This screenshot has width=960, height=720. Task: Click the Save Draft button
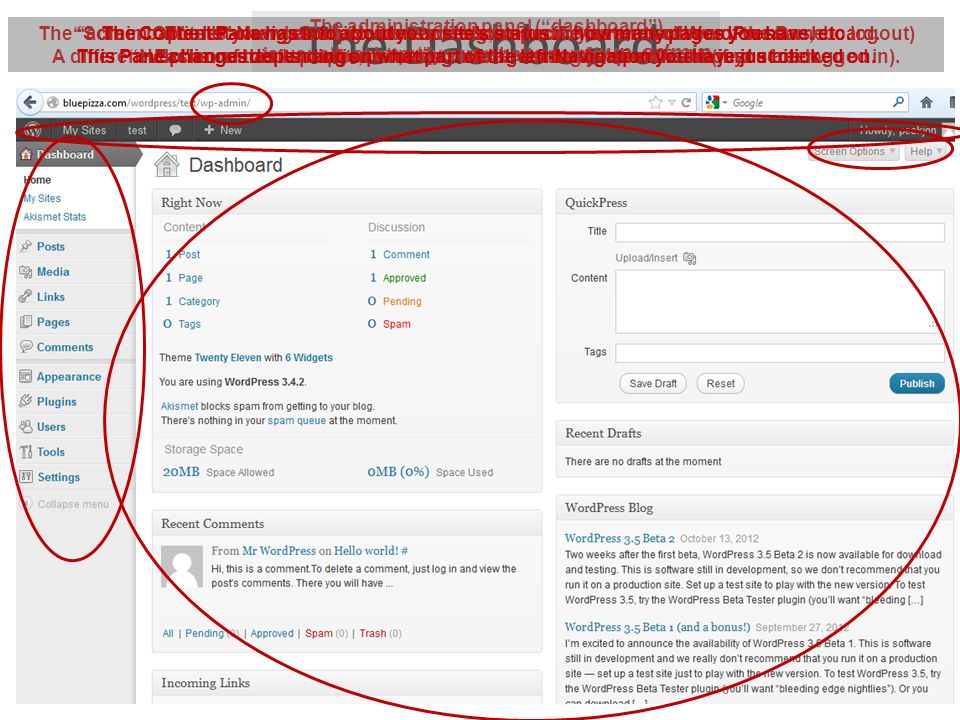(x=653, y=383)
